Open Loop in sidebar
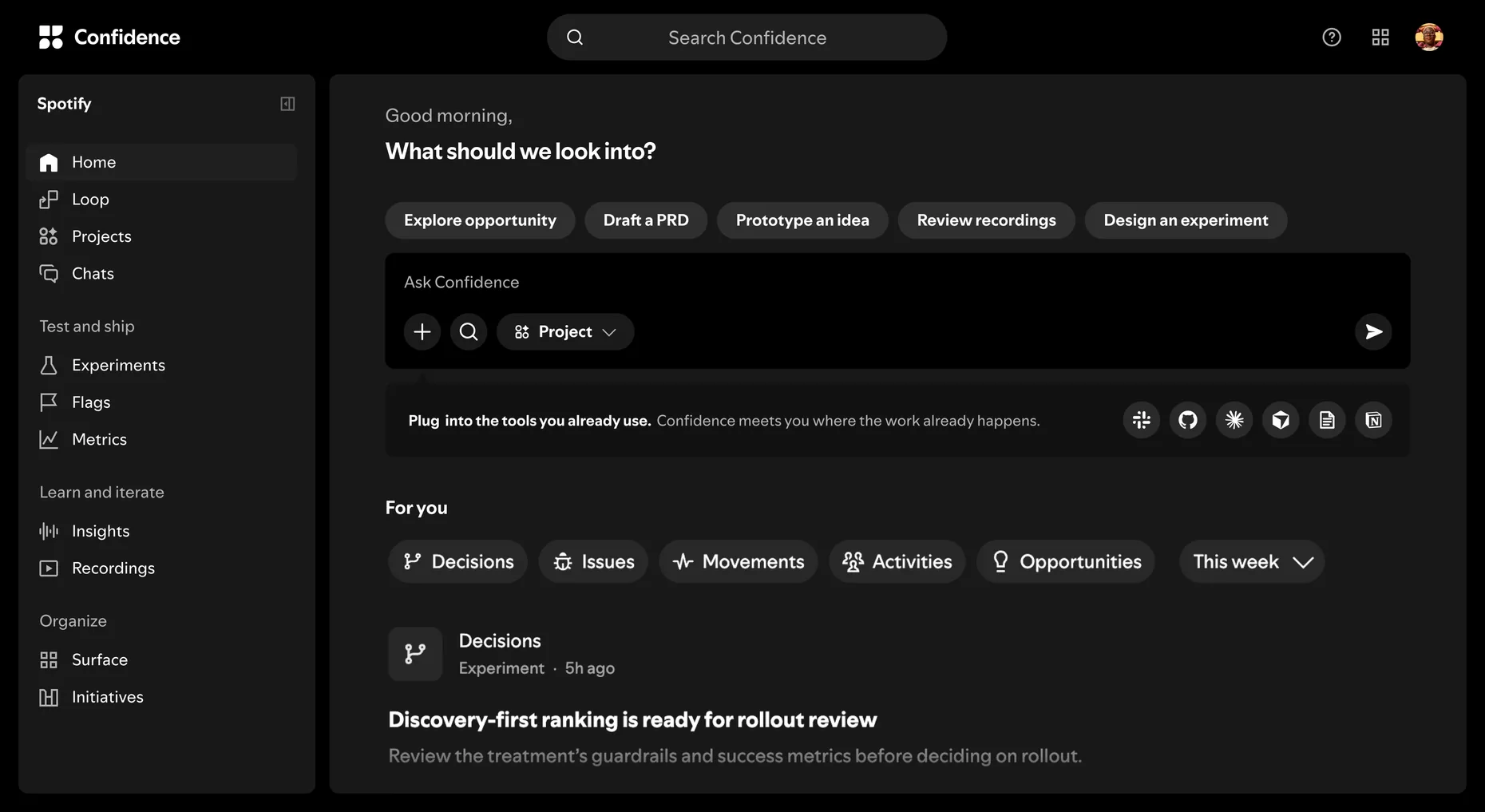 click(x=162, y=200)
